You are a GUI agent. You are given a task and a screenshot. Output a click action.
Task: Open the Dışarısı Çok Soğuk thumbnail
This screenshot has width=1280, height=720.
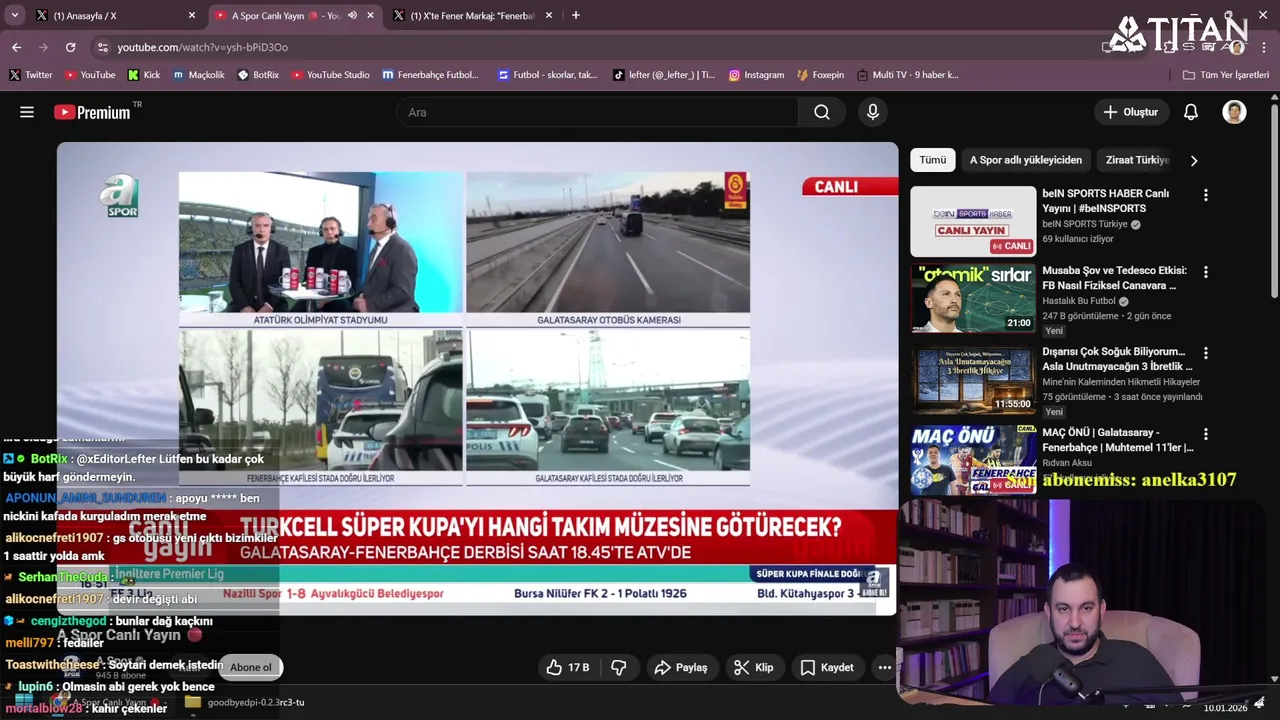[x=973, y=379]
